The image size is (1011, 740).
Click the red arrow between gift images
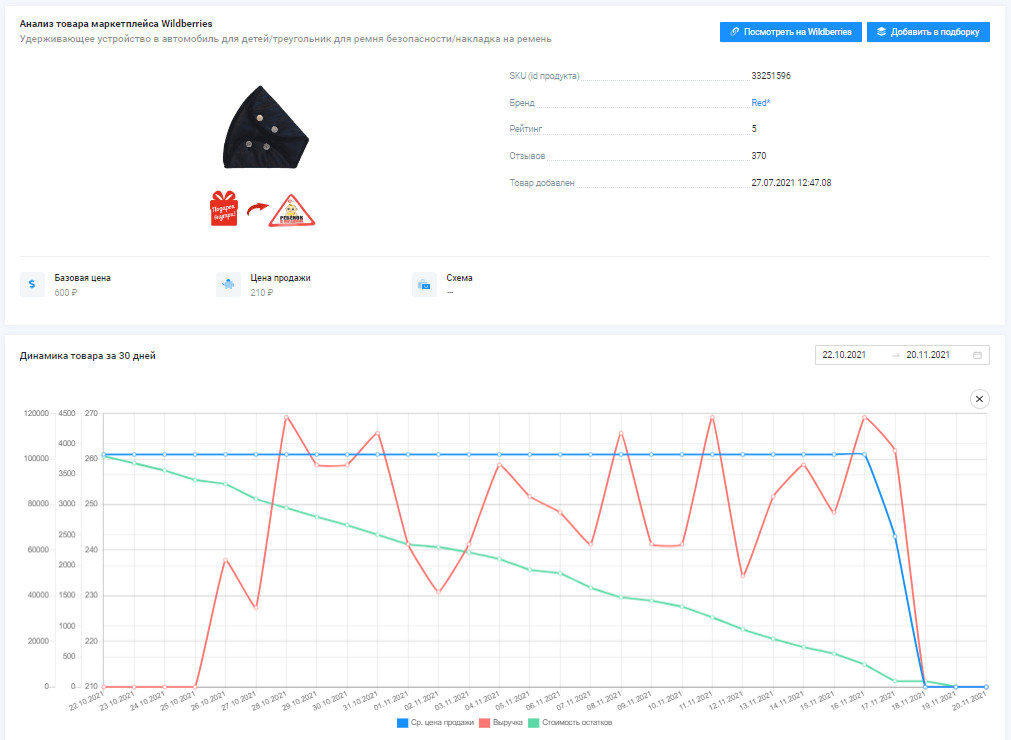tap(257, 209)
